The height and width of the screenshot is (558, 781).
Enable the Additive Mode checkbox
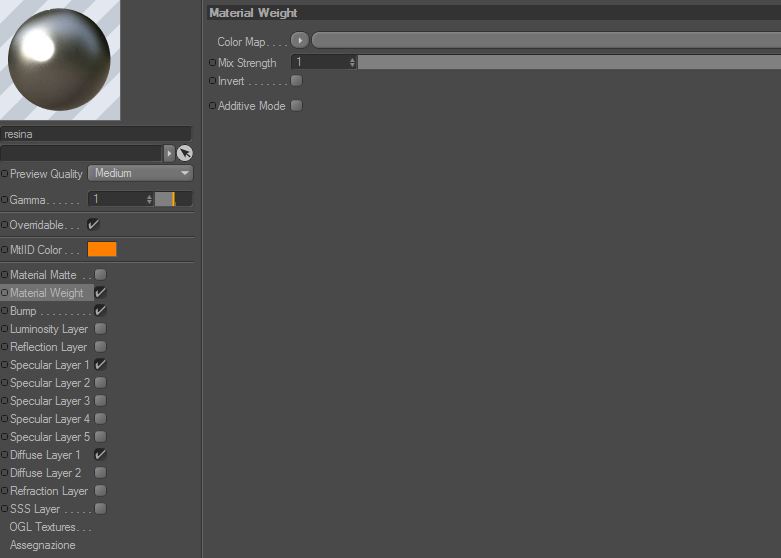(296, 105)
